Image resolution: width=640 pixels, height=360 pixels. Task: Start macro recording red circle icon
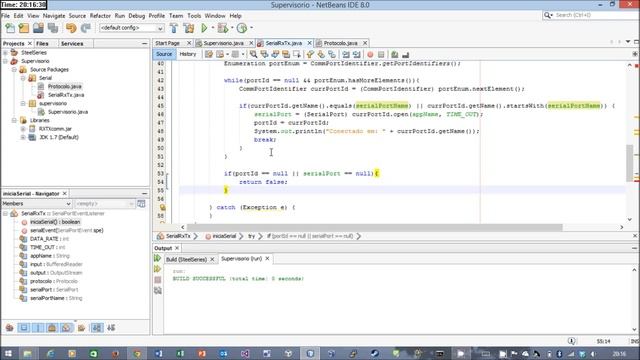click(370, 54)
